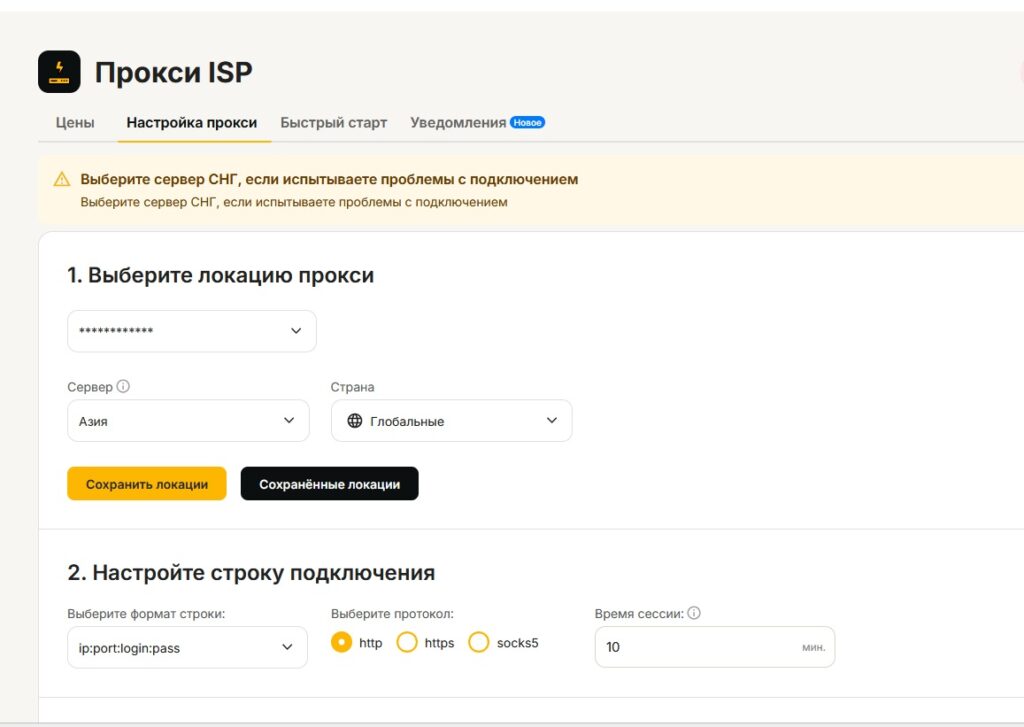Screen dimensions: 1024x727
Task: Click the Новое badge beside Уведомления
Action: point(528,122)
